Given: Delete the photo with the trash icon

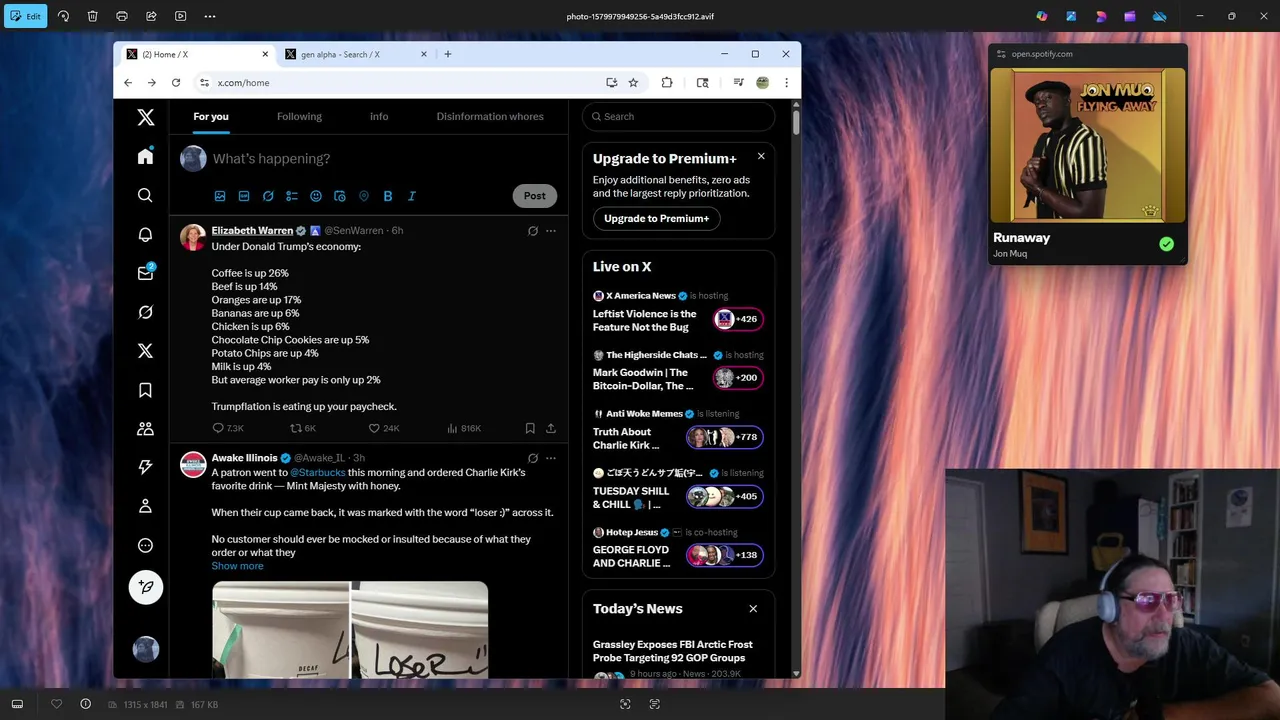Looking at the screenshot, I should coord(93,16).
